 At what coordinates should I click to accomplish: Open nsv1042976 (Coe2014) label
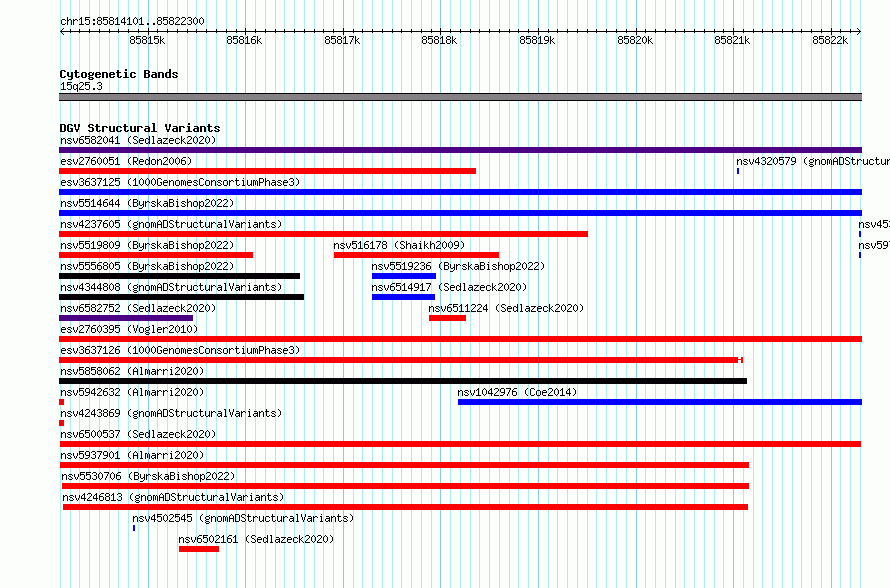click(517, 392)
